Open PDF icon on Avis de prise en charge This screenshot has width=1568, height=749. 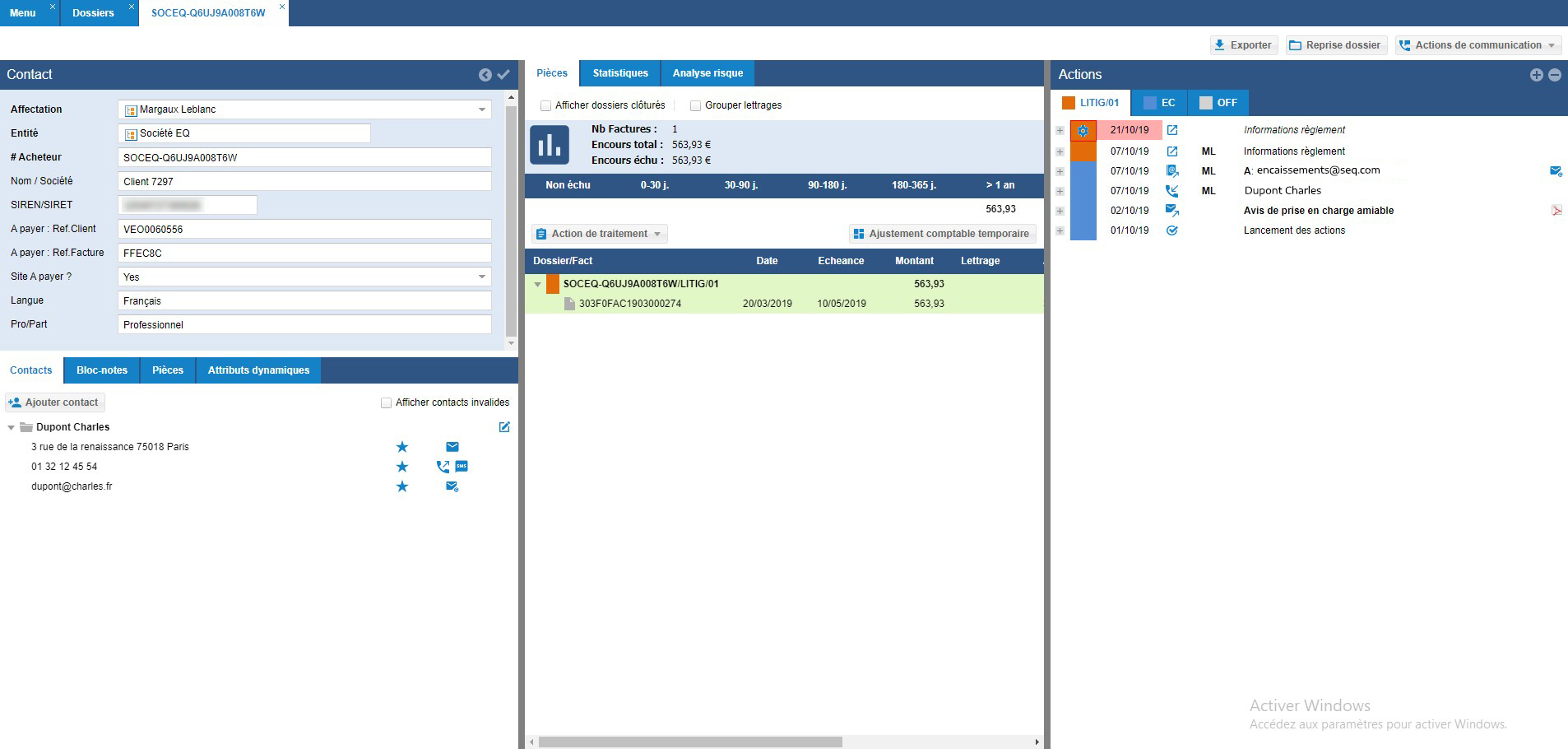click(1556, 211)
